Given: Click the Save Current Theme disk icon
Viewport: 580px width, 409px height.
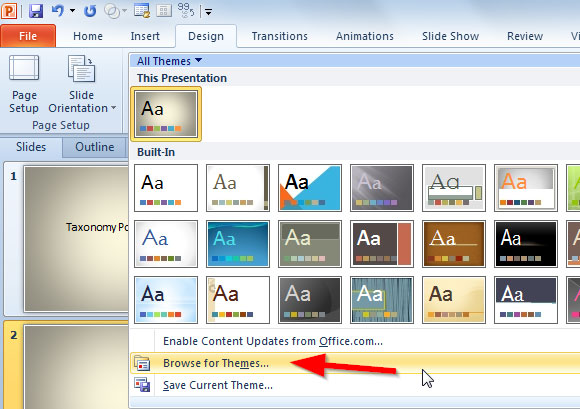Looking at the screenshot, I should tap(142, 385).
